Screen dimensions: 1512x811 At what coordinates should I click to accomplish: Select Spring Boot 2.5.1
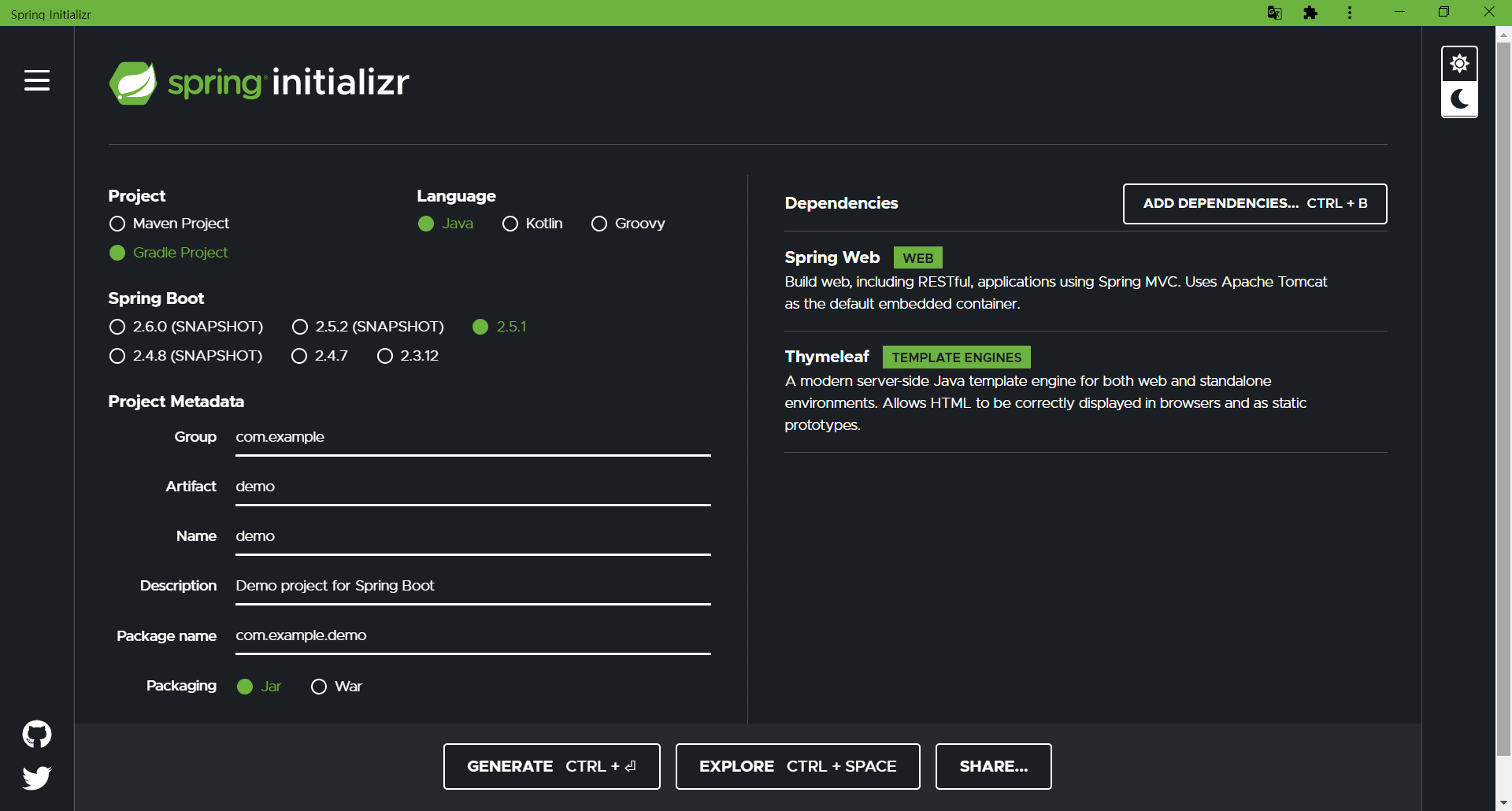tap(499, 327)
